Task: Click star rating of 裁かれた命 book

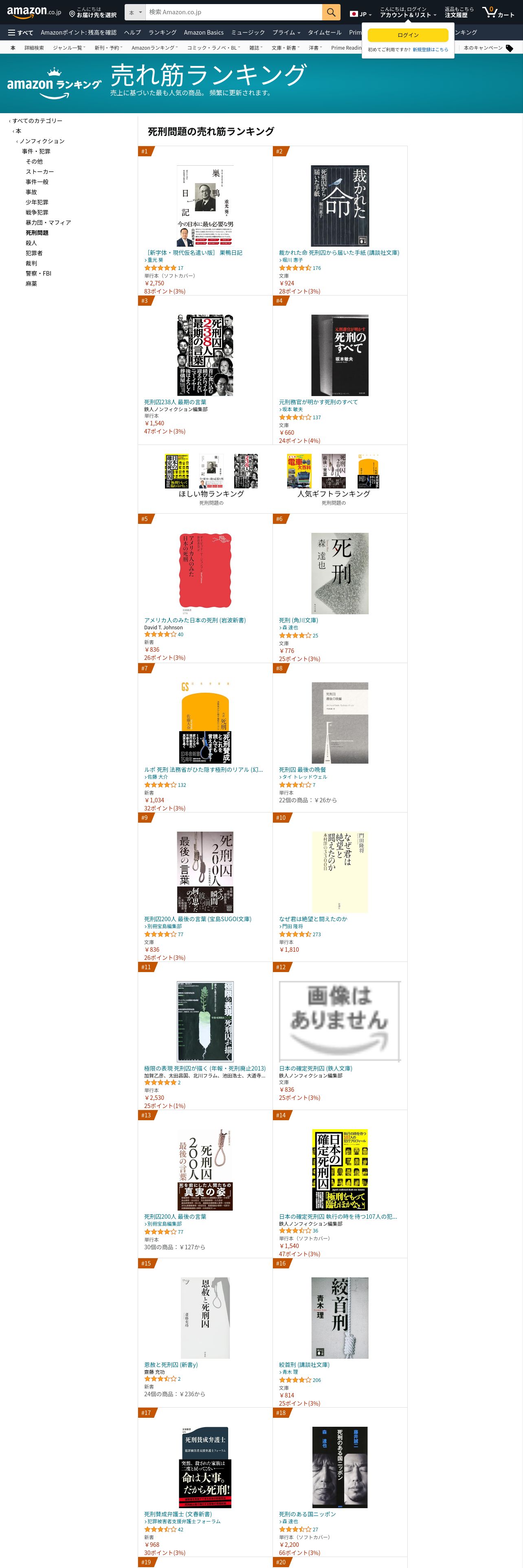Action: [x=294, y=268]
